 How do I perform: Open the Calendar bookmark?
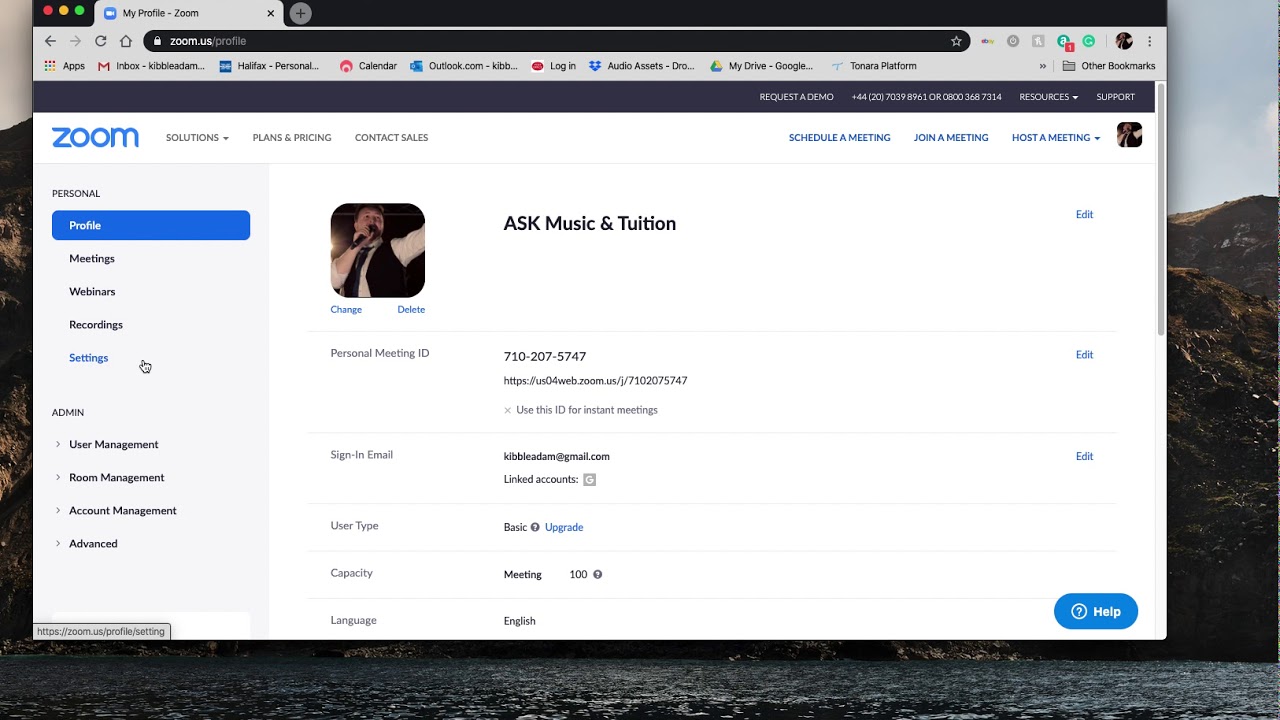tap(368, 66)
